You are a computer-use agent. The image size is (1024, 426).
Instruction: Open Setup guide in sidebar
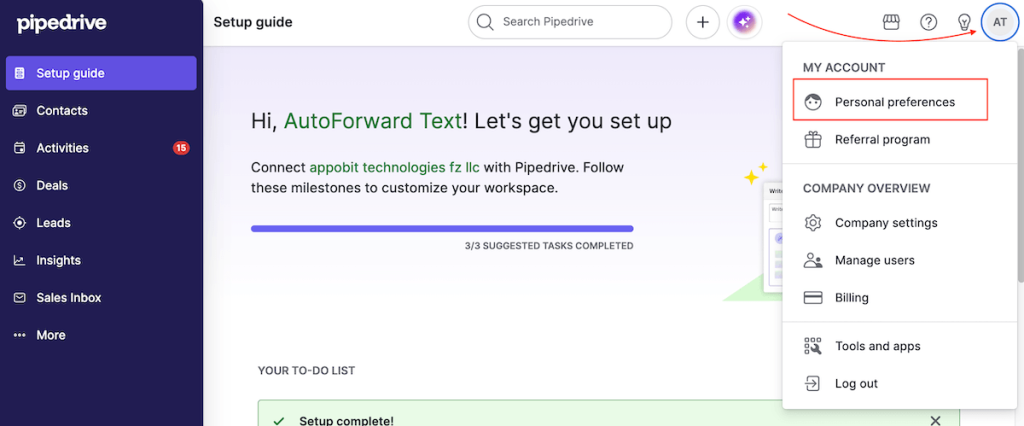[x=101, y=73]
